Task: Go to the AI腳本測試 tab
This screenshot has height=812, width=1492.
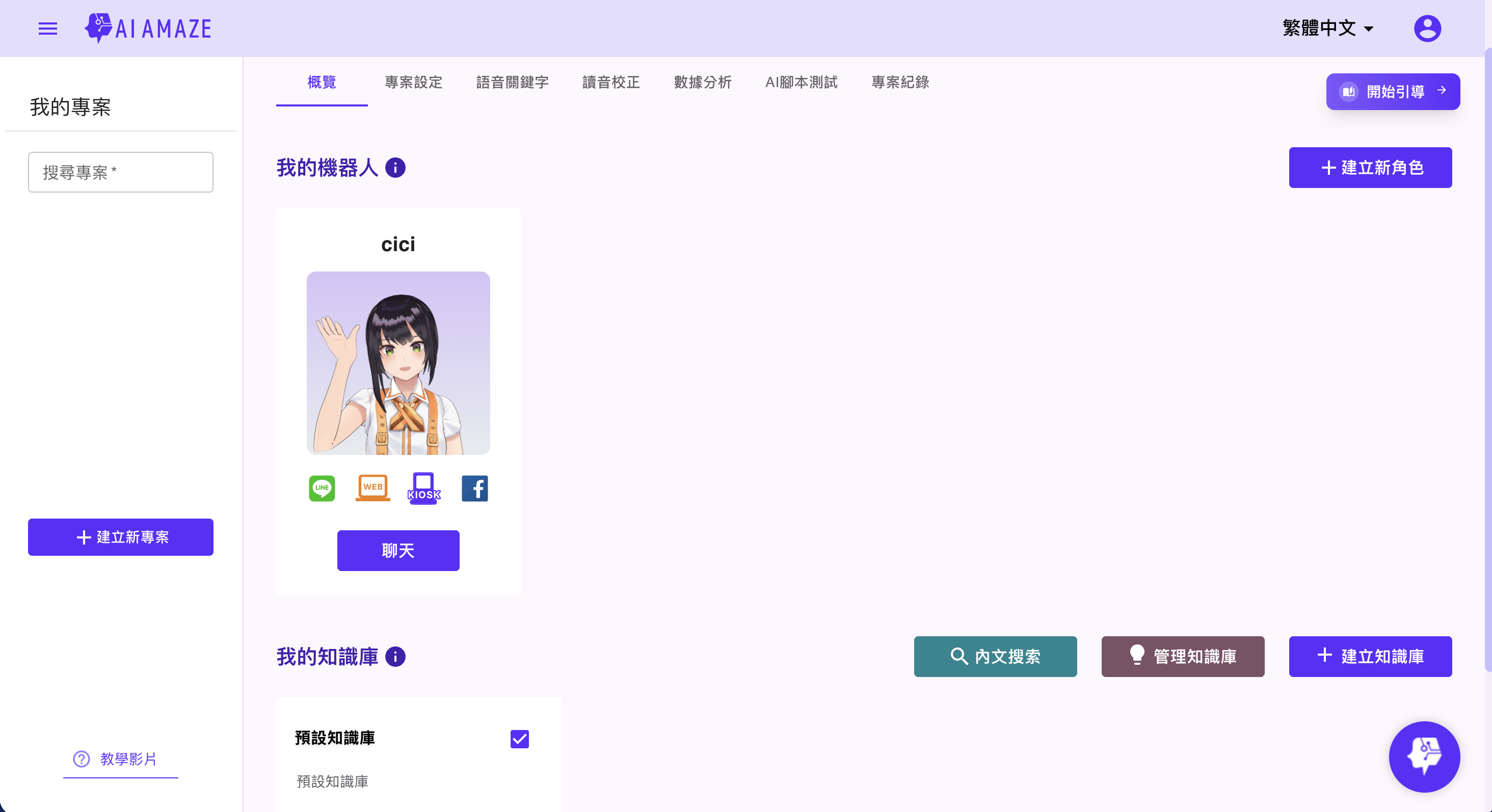Action: (801, 82)
